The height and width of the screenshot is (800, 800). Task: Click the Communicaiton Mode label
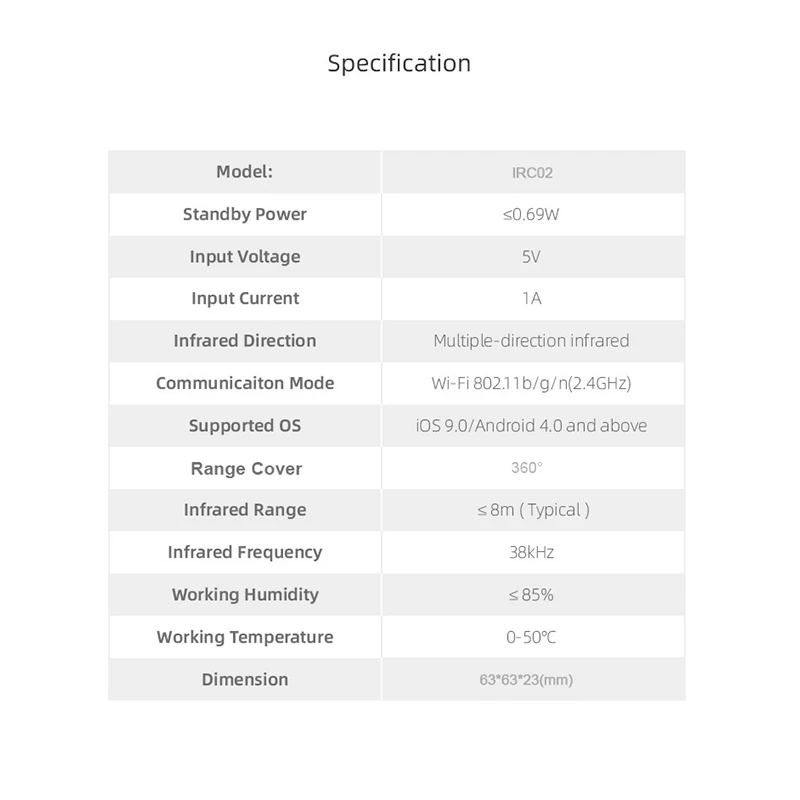[x=244, y=383]
